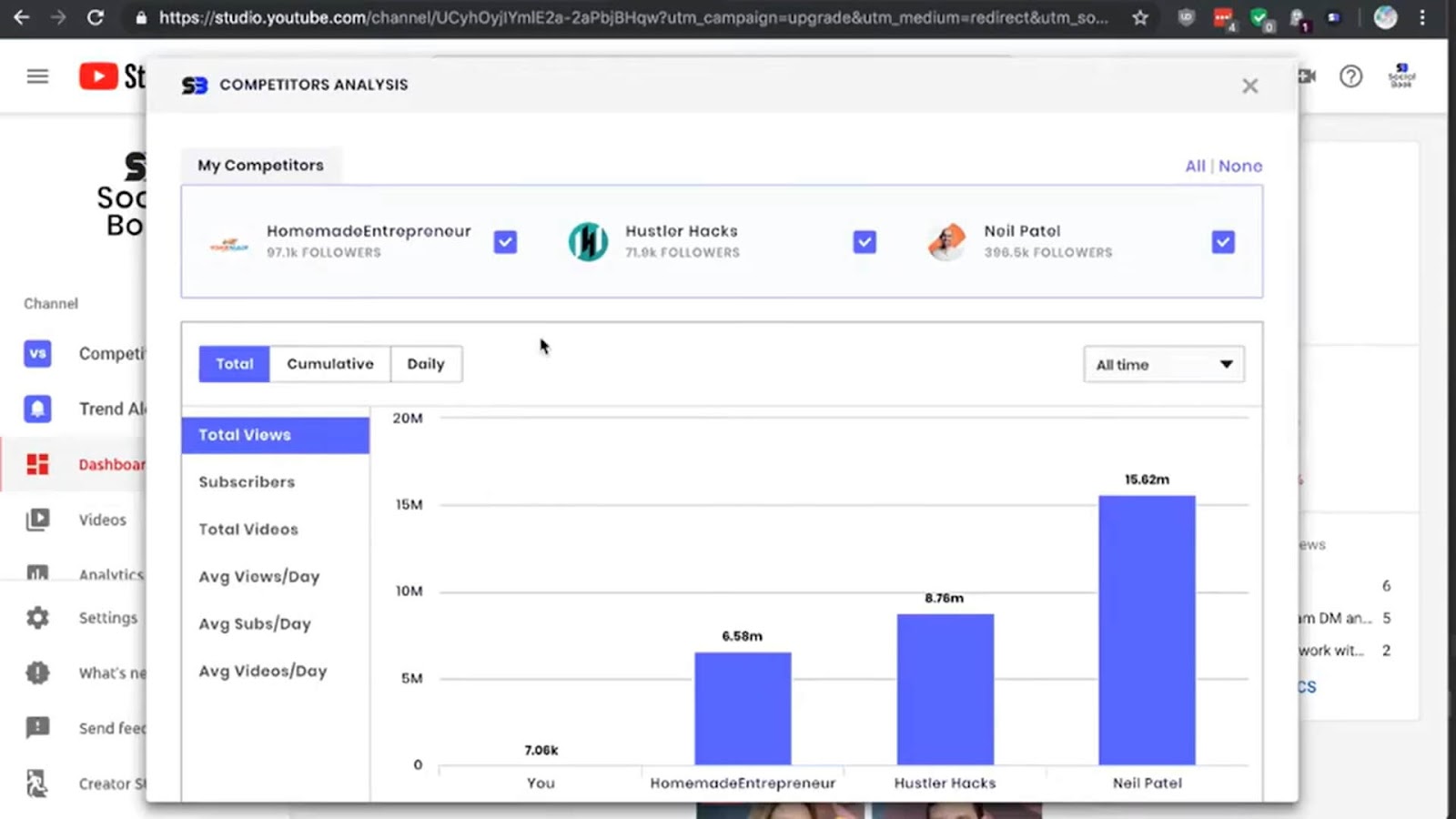Click the Send feedback icon

coord(37,728)
